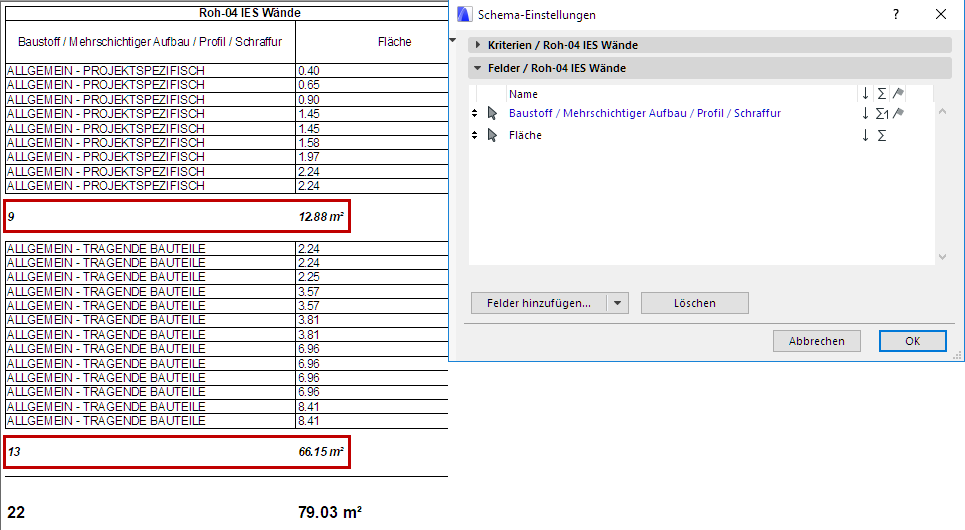This screenshot has width=965, height=530.
Task: Click sum Σ icon in Name header
Action: (882, 94)
